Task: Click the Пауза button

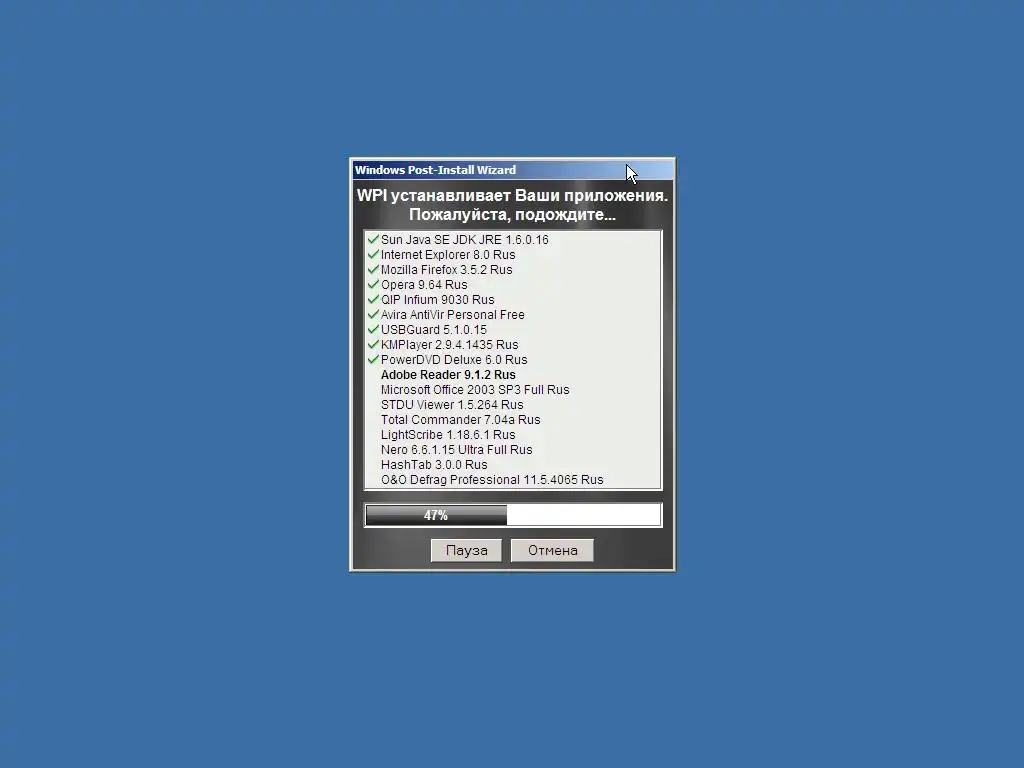Action: 466,551
